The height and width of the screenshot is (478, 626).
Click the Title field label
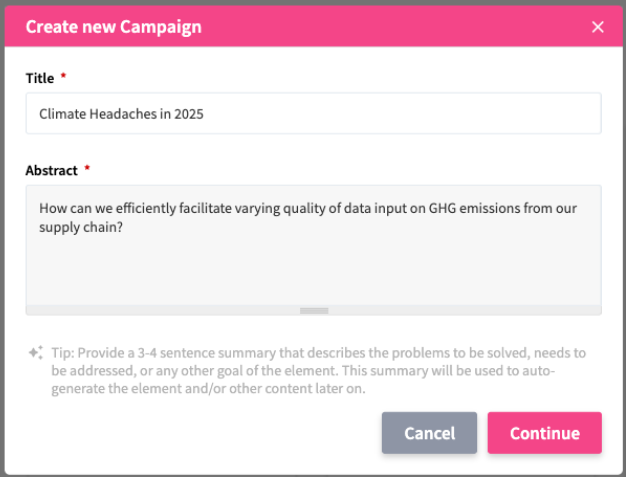coord(40,77)
